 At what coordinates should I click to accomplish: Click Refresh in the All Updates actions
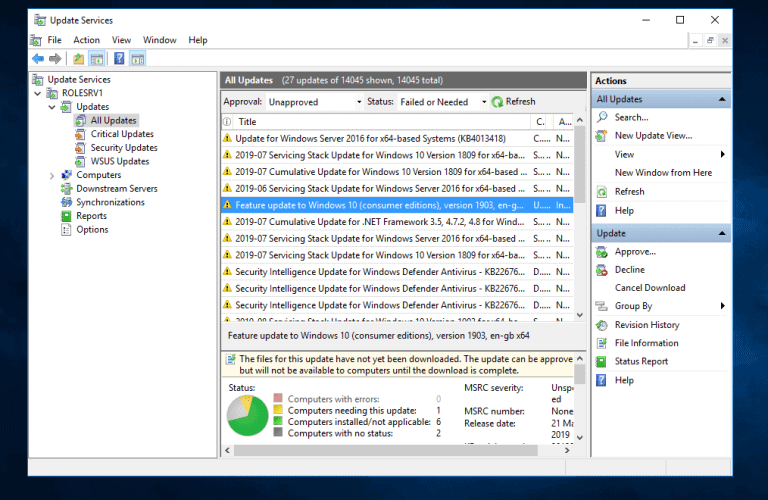629,191
